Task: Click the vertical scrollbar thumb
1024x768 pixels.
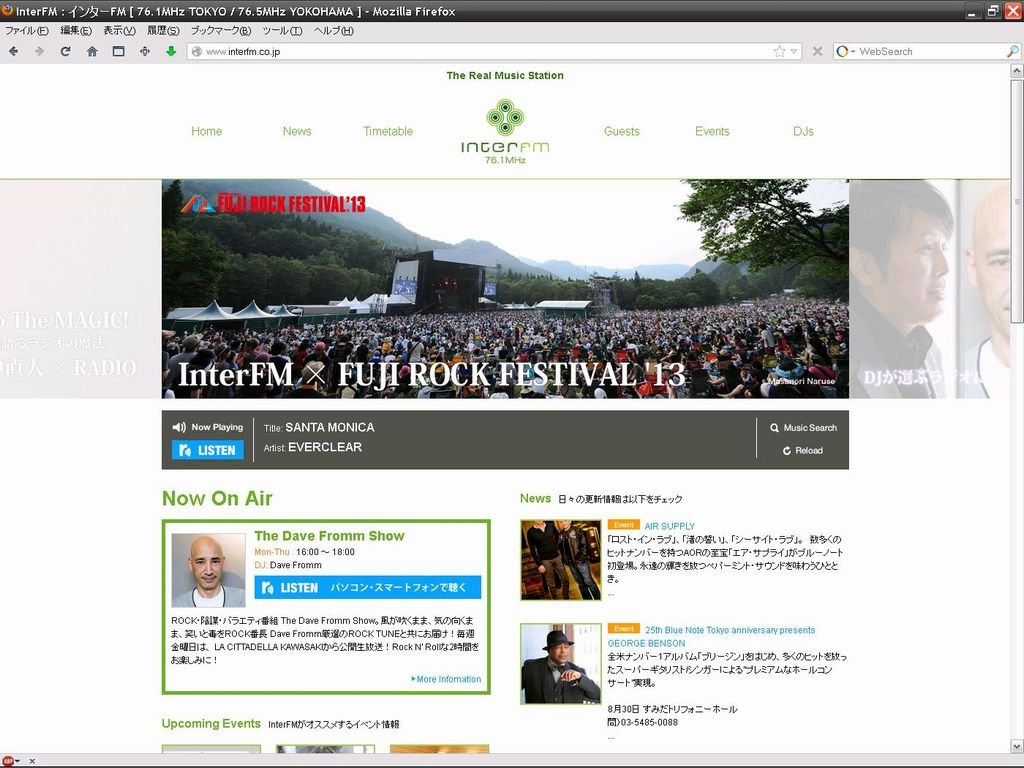Action: click(1017, 200)
